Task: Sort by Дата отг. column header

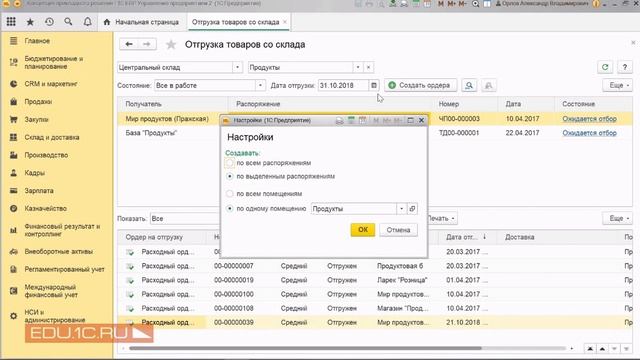Action: pyautogui.click(x=466, y=237)
